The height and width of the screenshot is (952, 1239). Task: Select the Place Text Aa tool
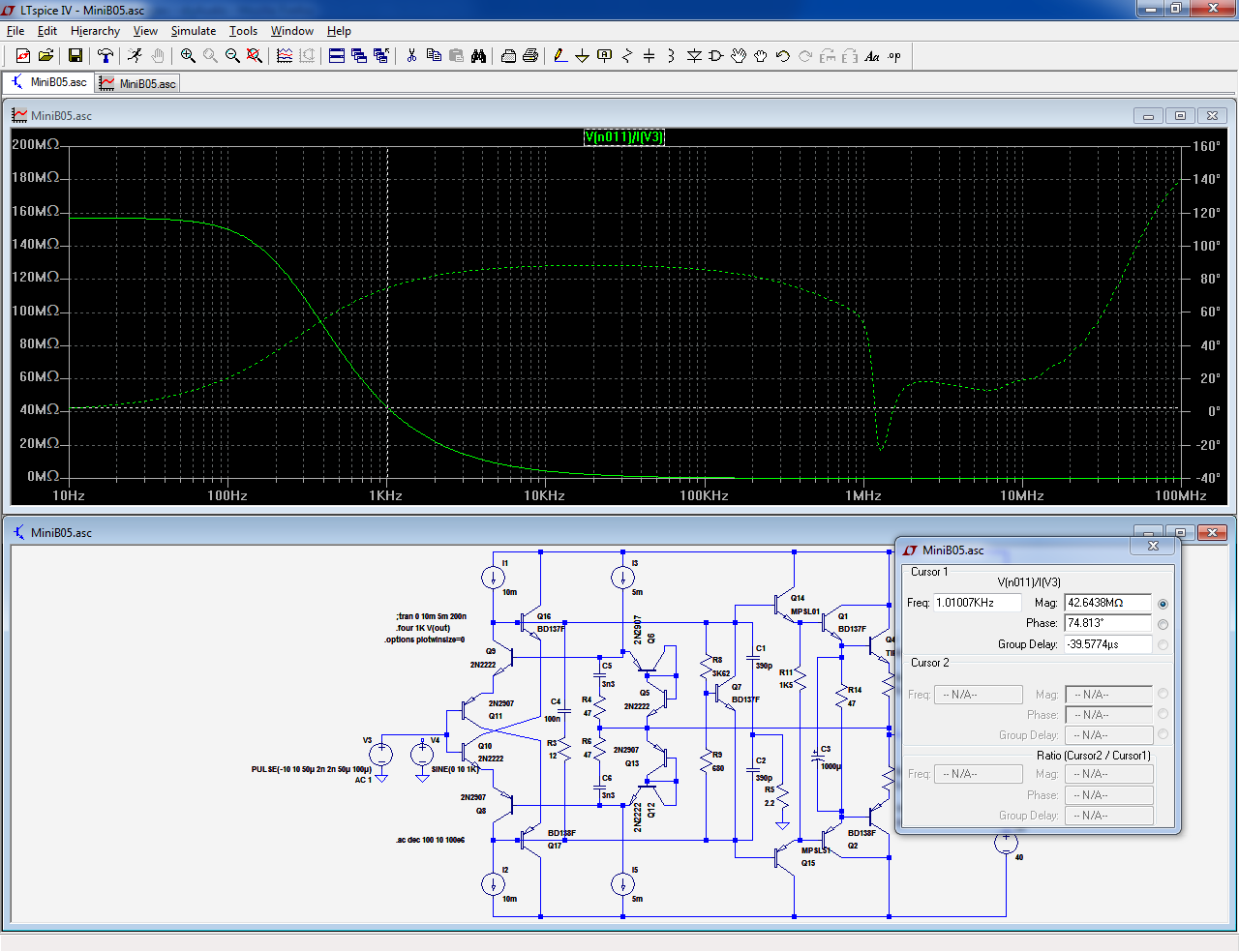coord(872,56)
